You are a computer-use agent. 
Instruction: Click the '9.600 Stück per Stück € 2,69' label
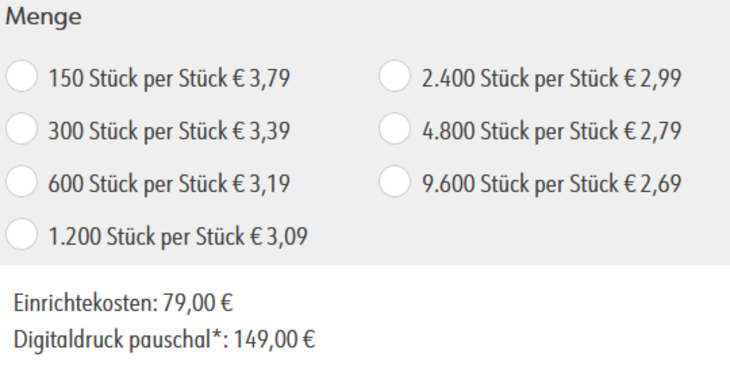552,183
